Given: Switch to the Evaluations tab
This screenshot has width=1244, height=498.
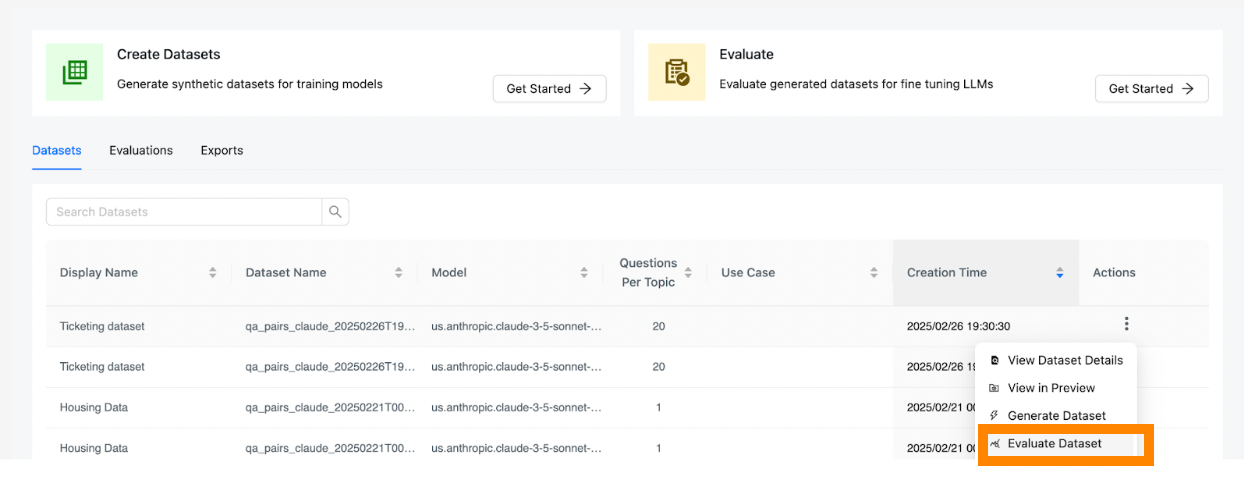Looking at the screenshot, I should tap(141, 150).
